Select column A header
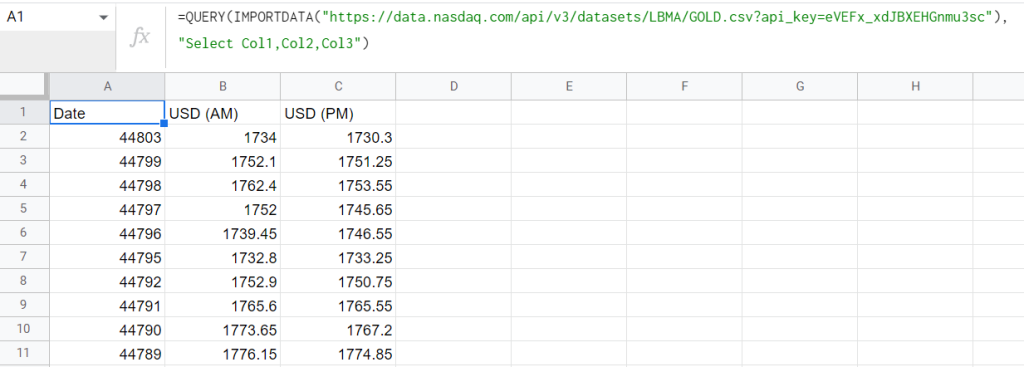Image resolution: width=1024 pixels, height=367 pixels. point(107,86)
